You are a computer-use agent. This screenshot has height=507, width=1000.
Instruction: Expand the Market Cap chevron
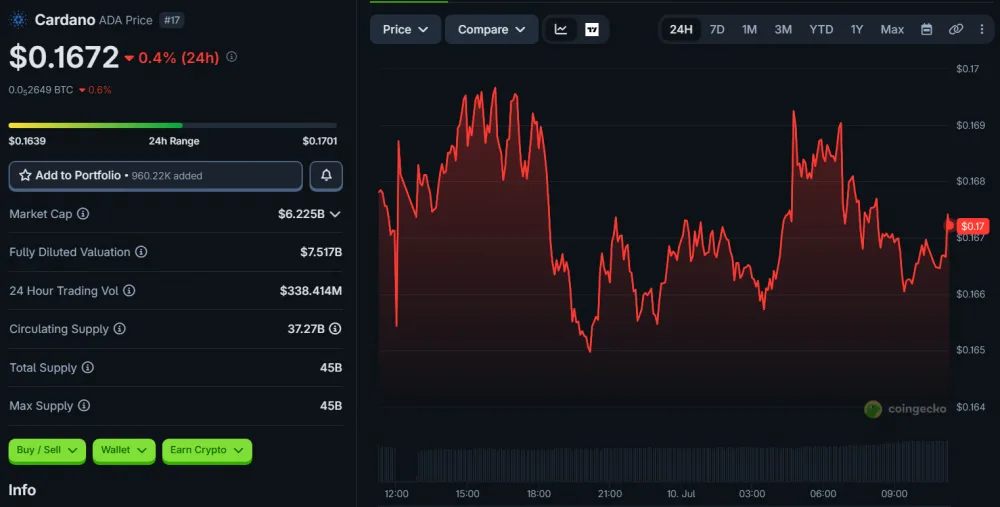tap(335, 214)
